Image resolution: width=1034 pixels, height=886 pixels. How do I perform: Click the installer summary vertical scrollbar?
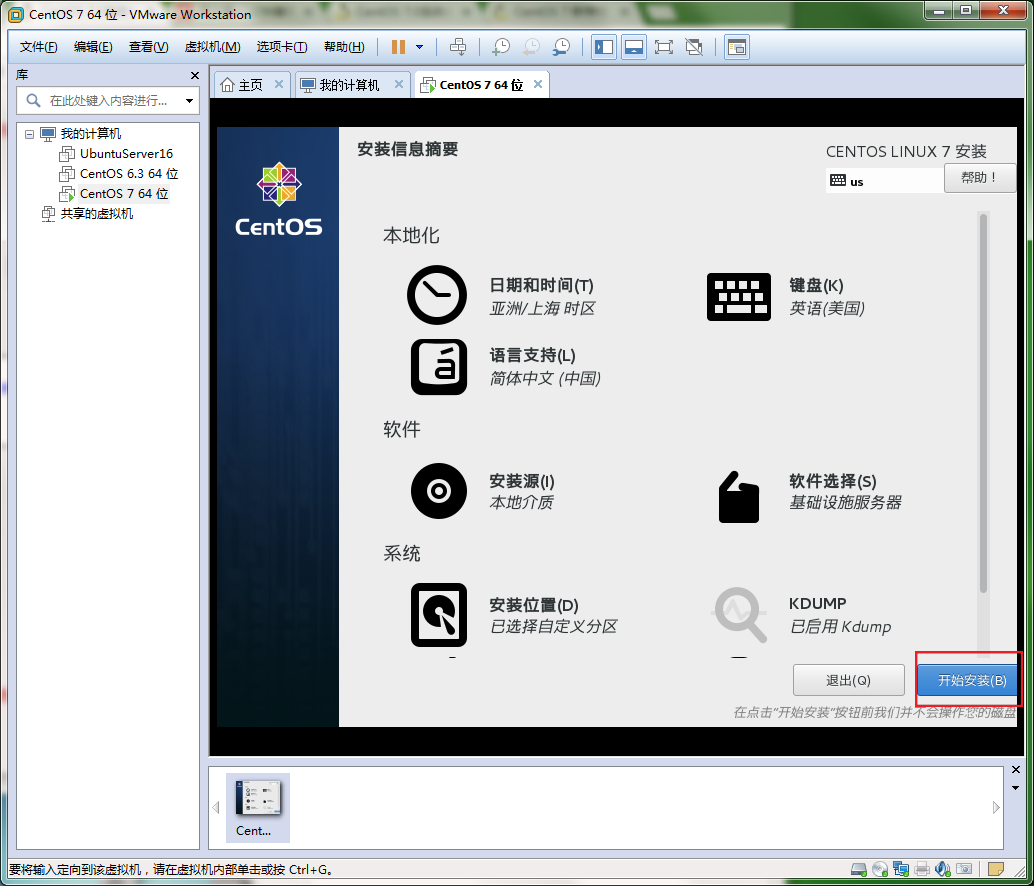[983, 403]
